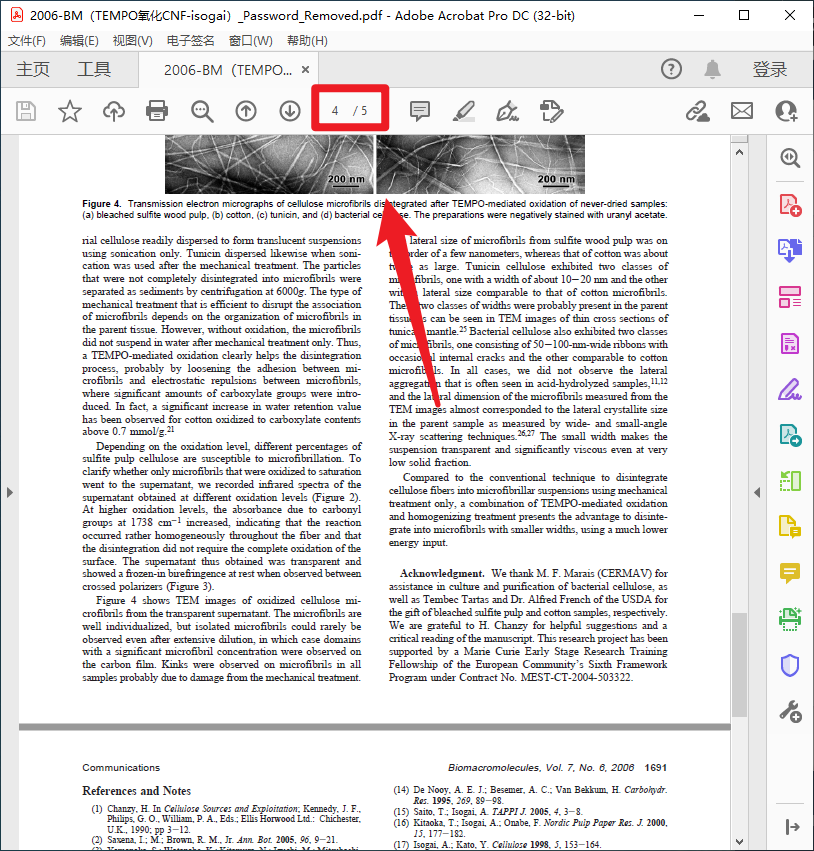Viewport: 814px width, 851px height.
Task: Click the pink document with X icon
Action: tap(790, 344)
